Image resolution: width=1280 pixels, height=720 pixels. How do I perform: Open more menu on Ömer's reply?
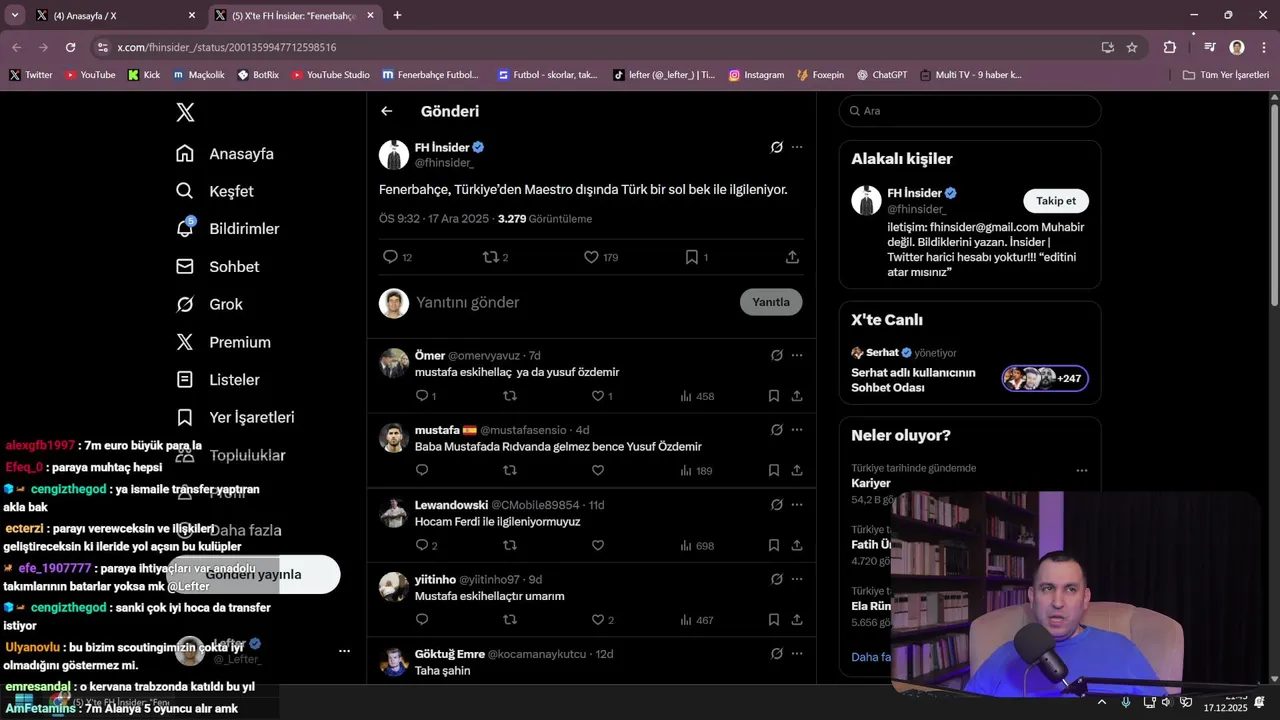(797, 355)
